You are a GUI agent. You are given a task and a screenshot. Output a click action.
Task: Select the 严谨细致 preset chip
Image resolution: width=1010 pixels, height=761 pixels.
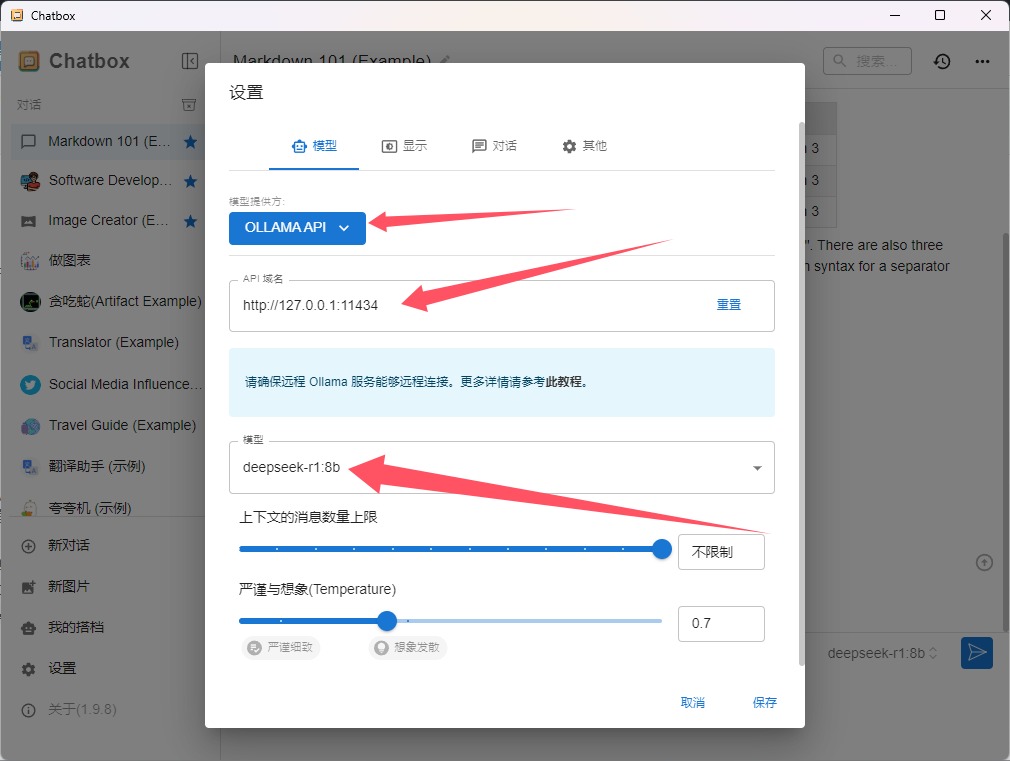pos(282,647)
